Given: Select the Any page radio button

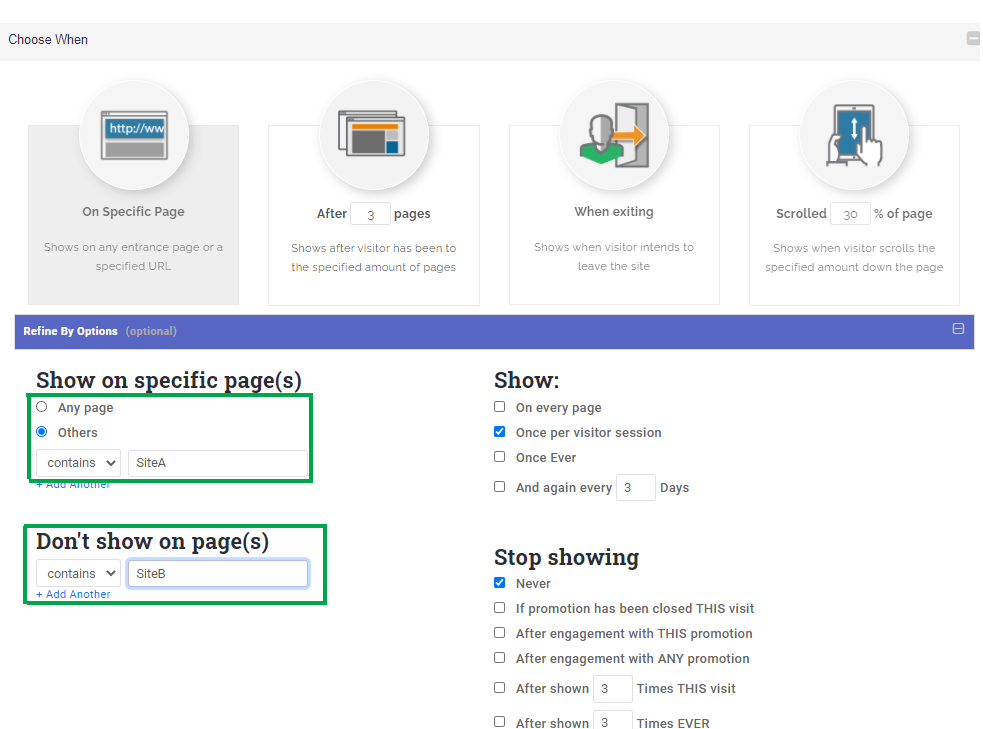Looking at the screenshot, I should (41, 406).
